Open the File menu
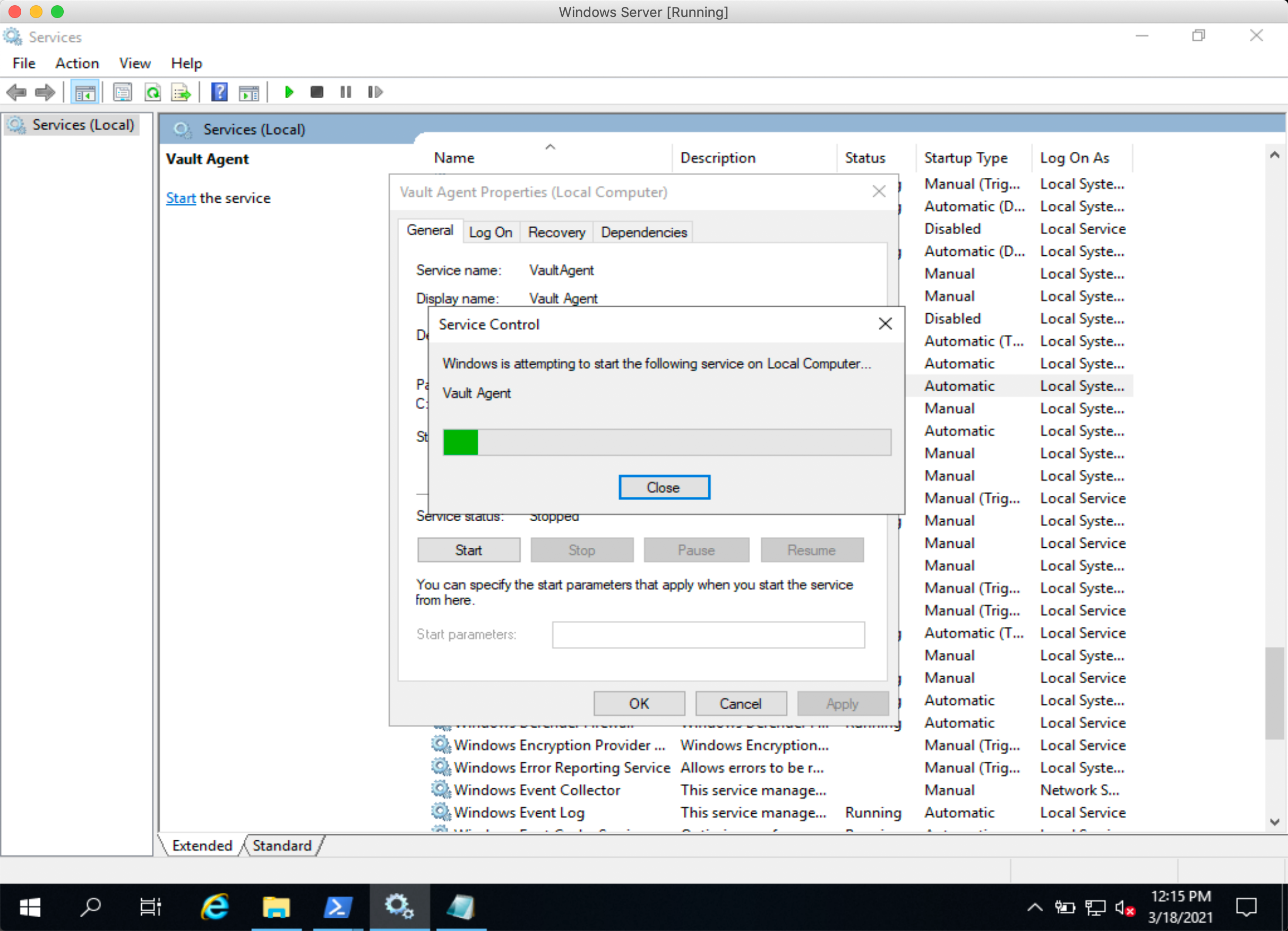Image resolution: width=1288 pixels, height=931 pixels. pos(24,63)
